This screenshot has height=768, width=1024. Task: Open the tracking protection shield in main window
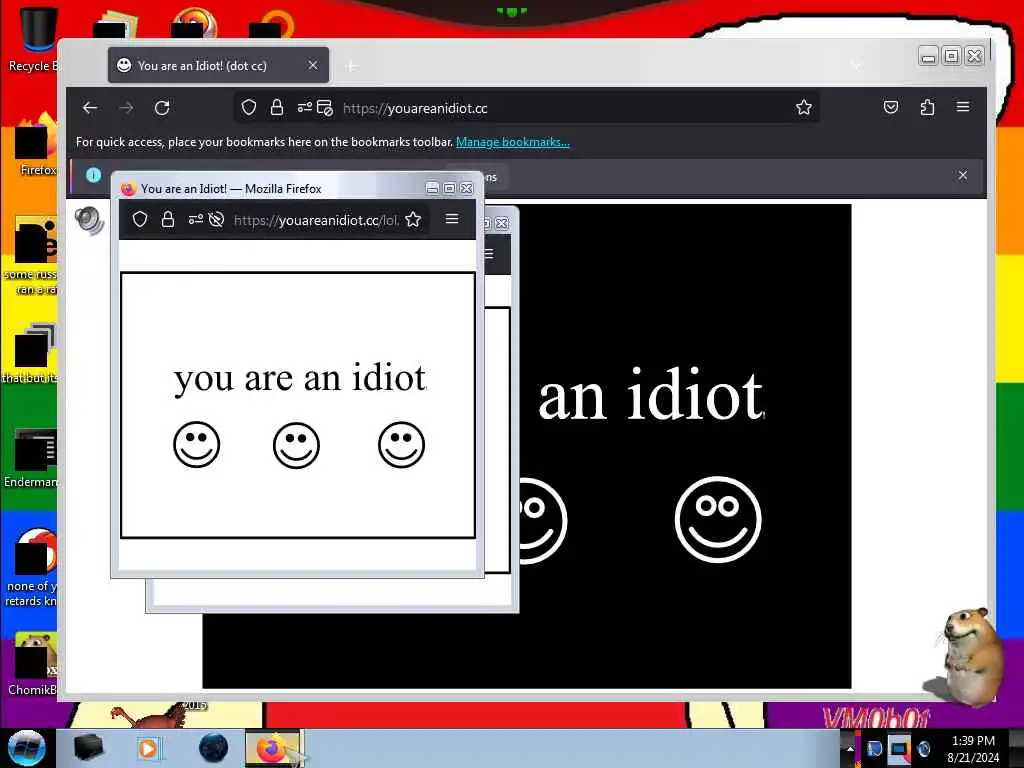click(249, 108)
